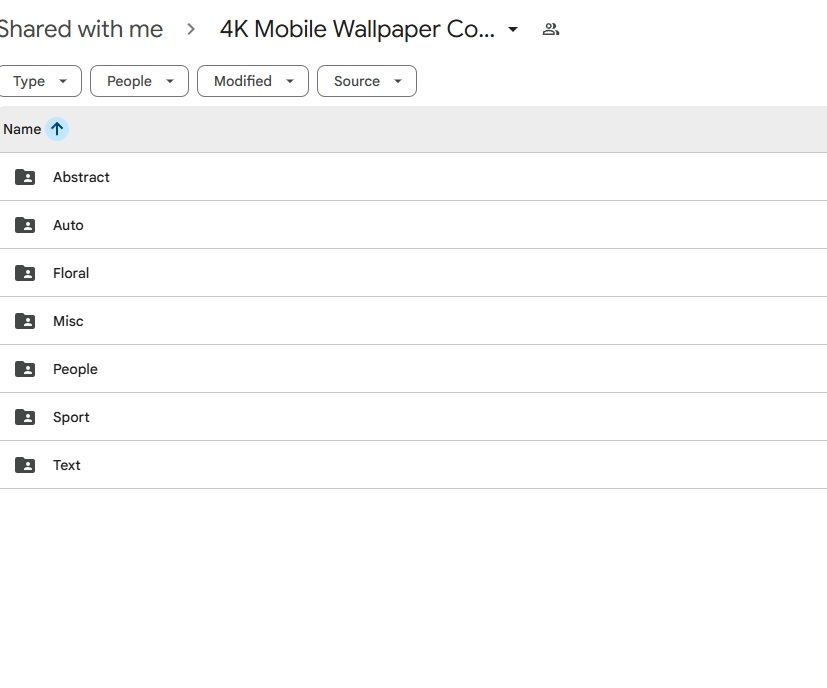Open the People shared folder icon

[x=24, y=369]
